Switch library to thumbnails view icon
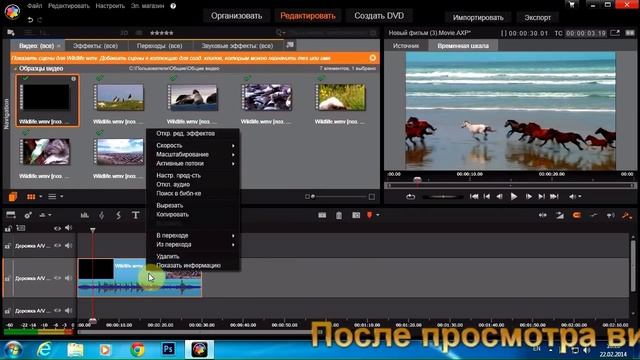This screenshot has width=640, height=360. tap(31, 197)
